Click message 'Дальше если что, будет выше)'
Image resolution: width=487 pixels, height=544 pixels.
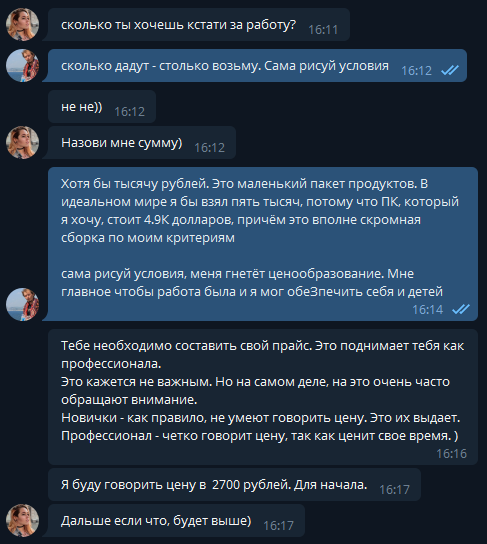click(x=176, y=521)
